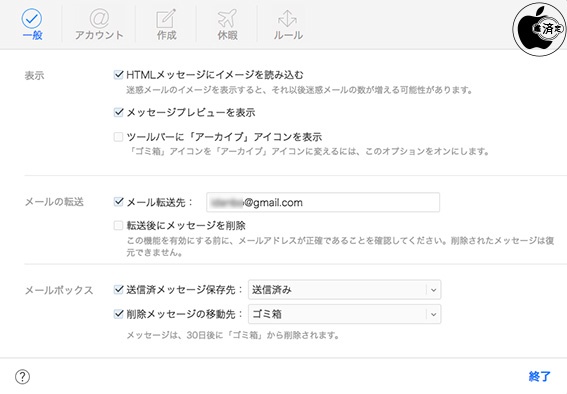This screenshot has height=394, width=567.
Task: Open the 休暇 (Vacation) airplane icon
Action: coord(227,18)
